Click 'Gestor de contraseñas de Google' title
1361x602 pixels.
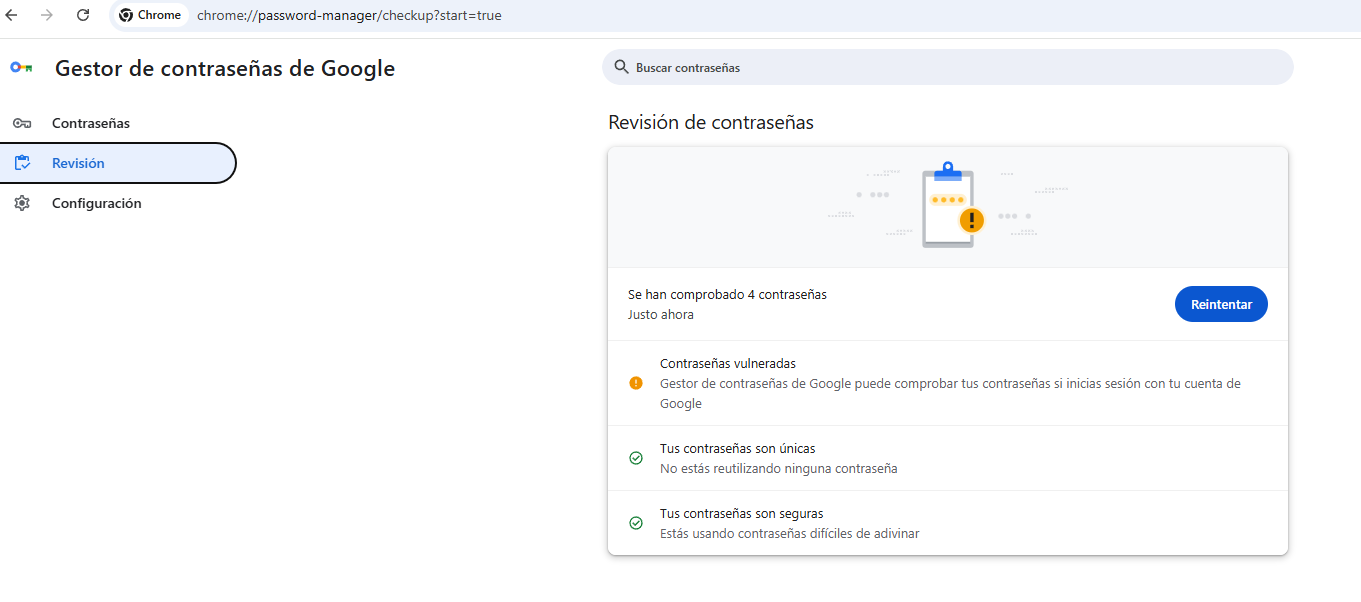(x=225, y=69)
